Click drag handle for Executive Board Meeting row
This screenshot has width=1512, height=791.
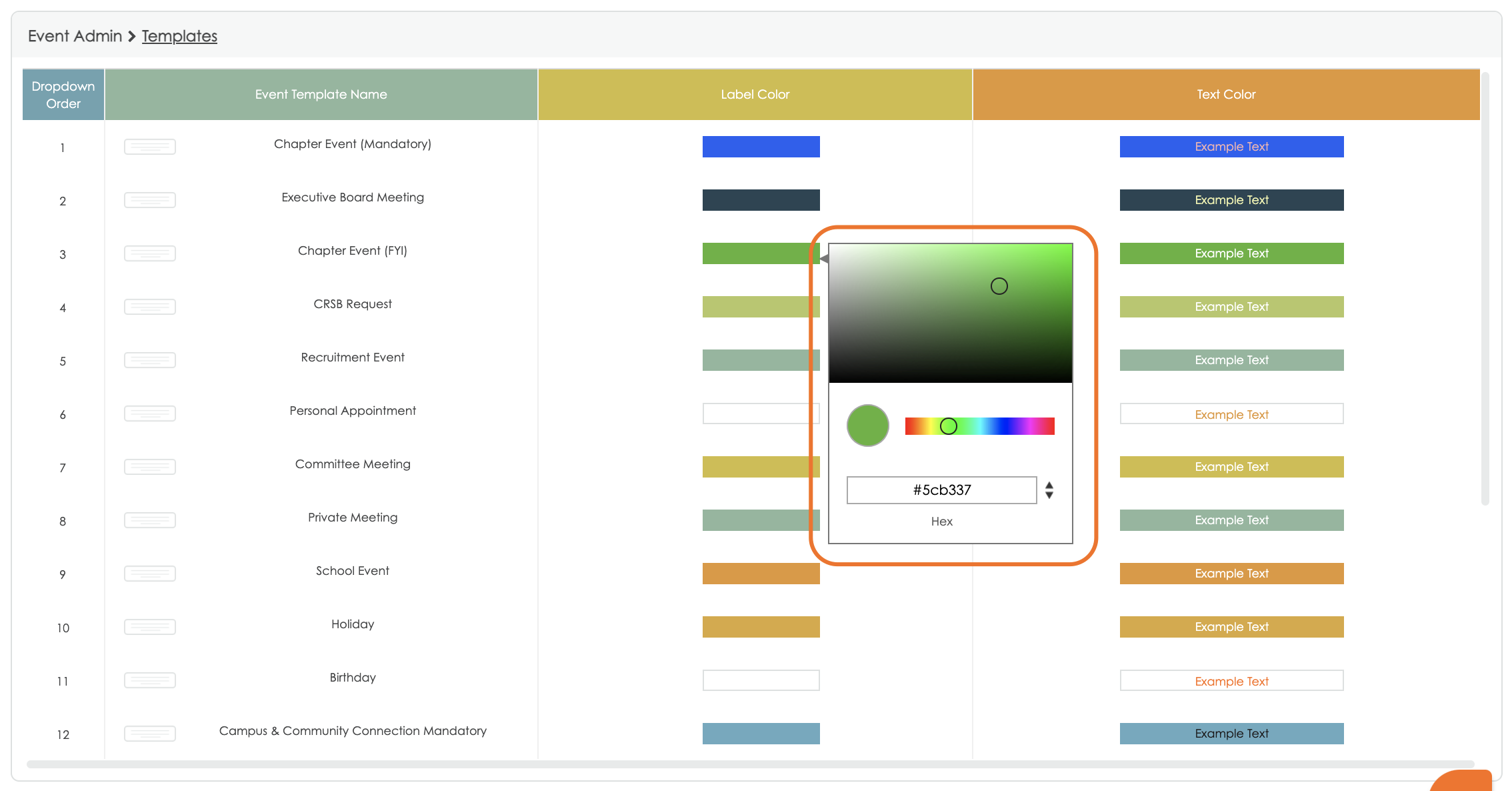tap(150, 200)
